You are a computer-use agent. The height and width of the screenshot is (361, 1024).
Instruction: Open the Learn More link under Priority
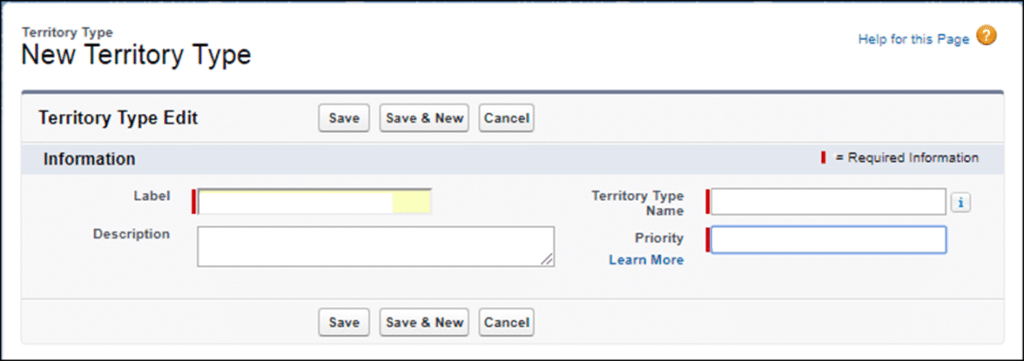[647, 260]
